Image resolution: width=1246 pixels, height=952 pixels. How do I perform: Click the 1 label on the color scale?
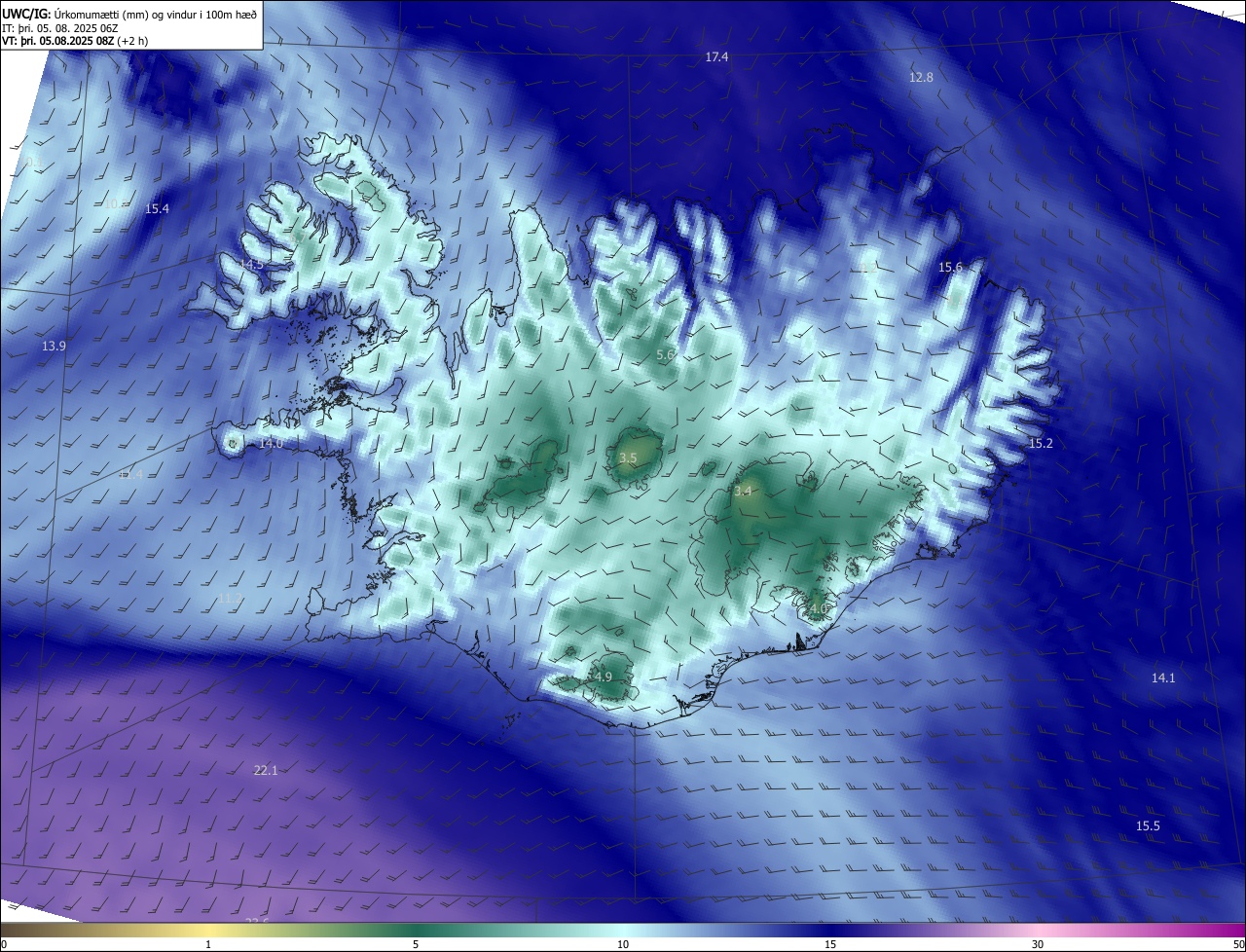click(208, 944)
